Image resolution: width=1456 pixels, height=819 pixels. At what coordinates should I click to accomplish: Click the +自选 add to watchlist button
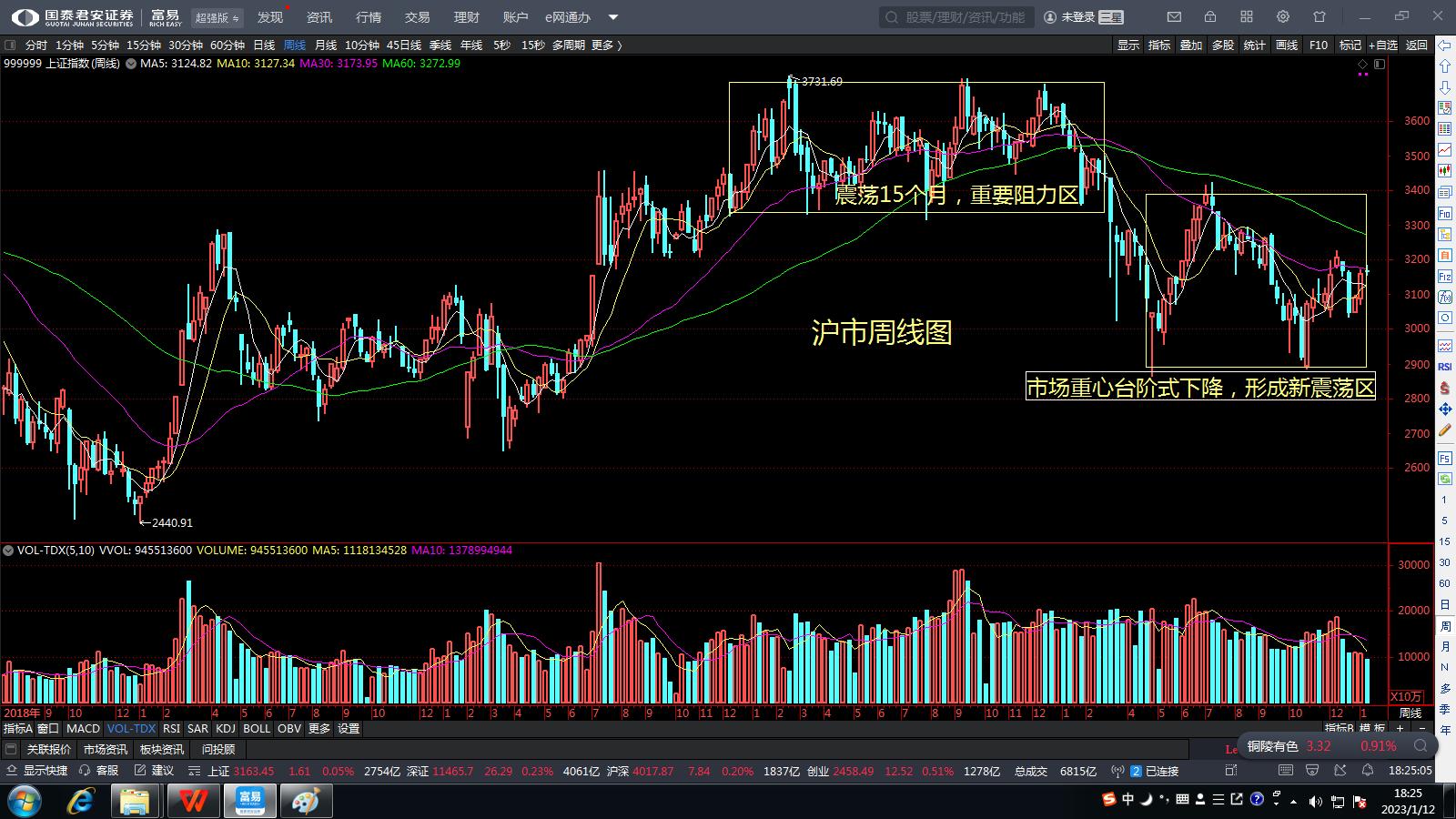pyautogui.click(x=1382, y=45)
